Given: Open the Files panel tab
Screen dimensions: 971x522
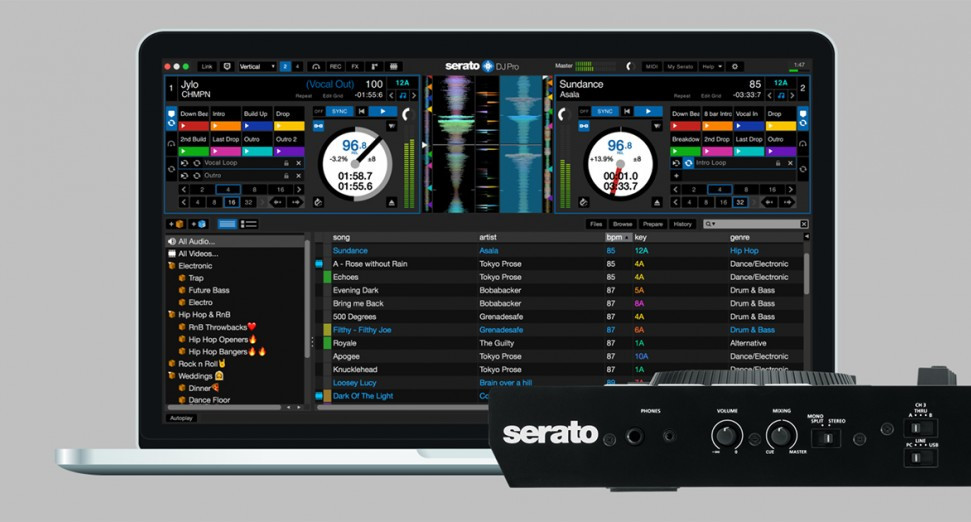Looking at the screenshot, I should 596,224.
